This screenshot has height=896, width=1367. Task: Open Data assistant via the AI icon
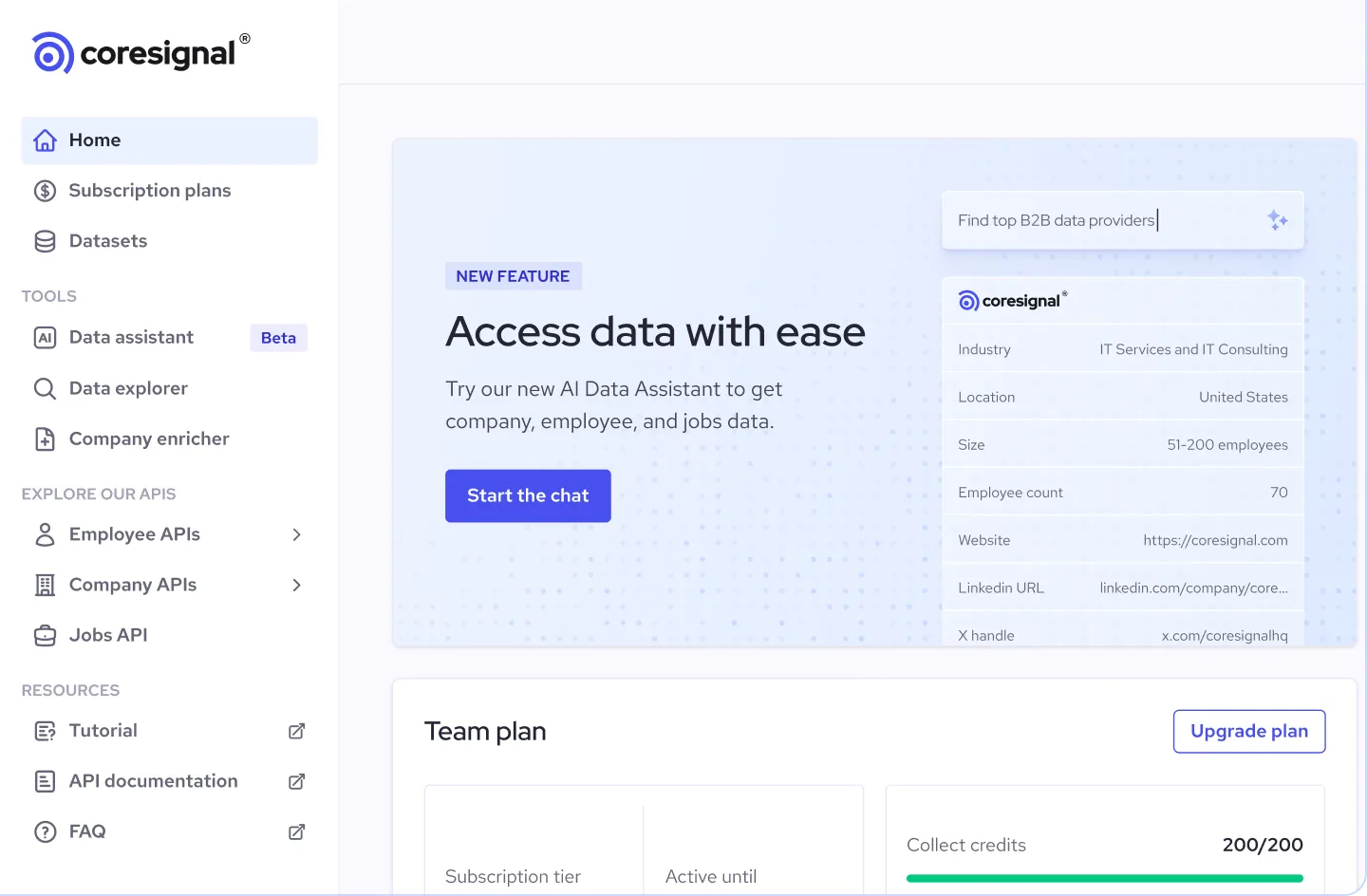(x=45, y=337)
